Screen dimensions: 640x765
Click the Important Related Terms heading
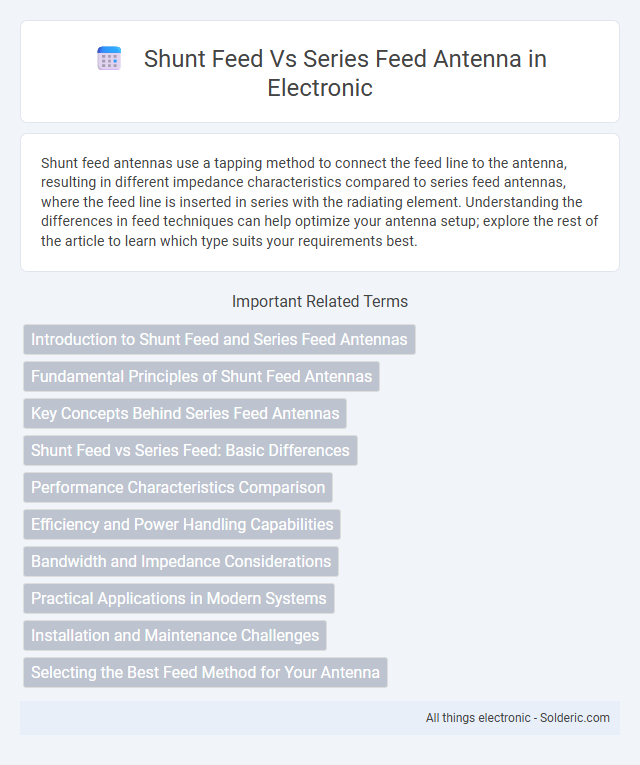click(320, 302)
